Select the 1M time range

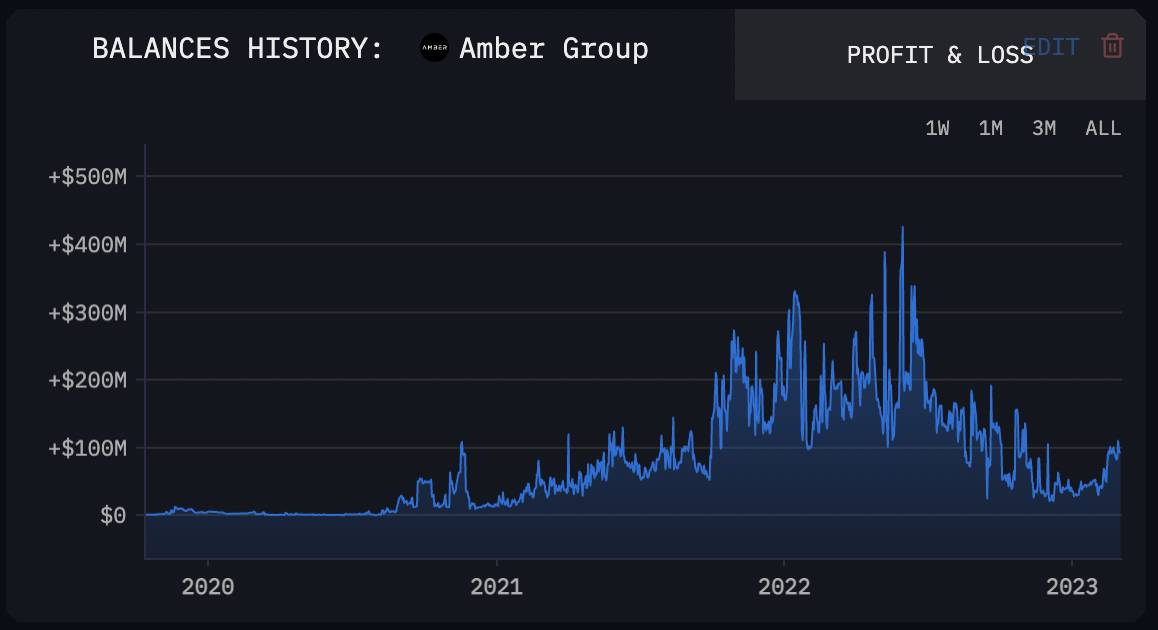990,129
